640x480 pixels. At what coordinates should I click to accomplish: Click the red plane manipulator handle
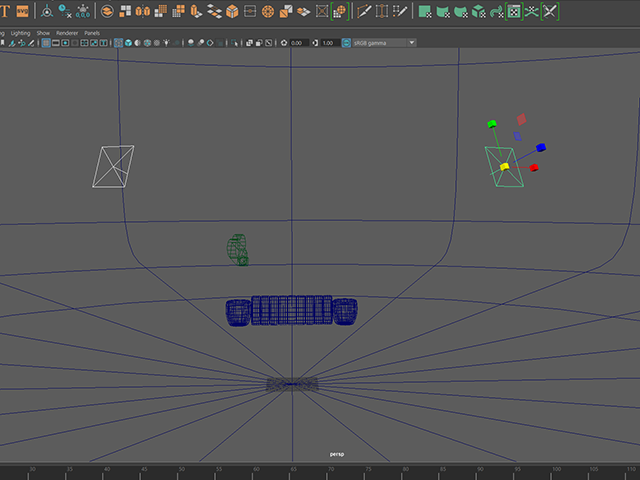click(521, 119)
